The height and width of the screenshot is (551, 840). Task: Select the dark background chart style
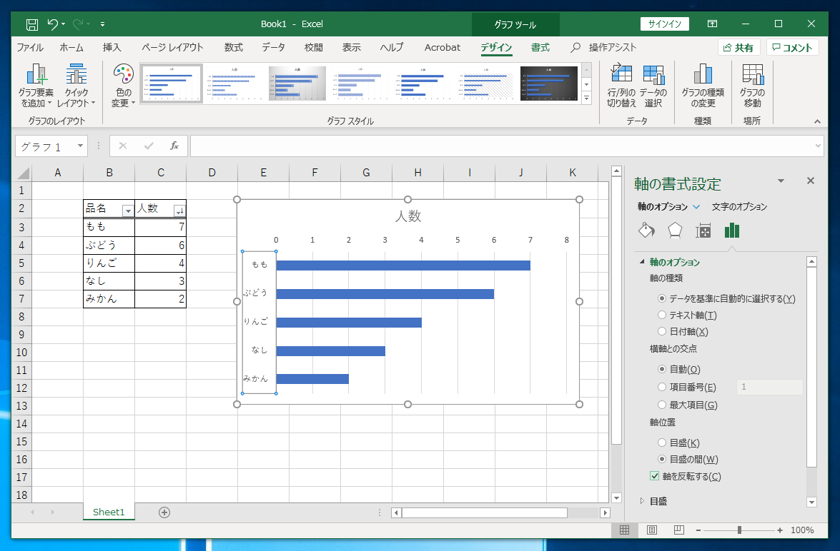549,84
